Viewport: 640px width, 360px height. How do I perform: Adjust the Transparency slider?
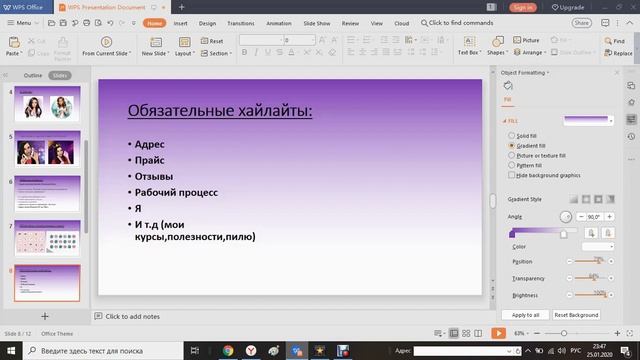tap(590, 278)
